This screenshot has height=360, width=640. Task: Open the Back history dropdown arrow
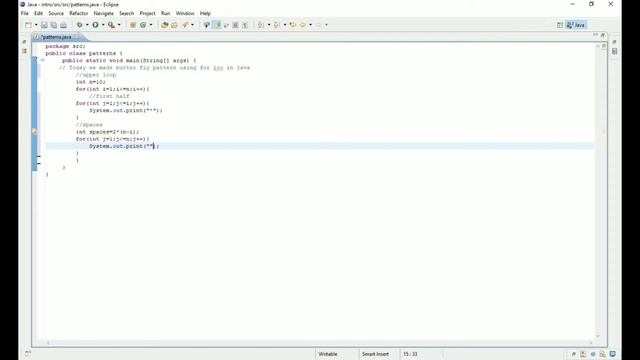(x=310, y=25)
